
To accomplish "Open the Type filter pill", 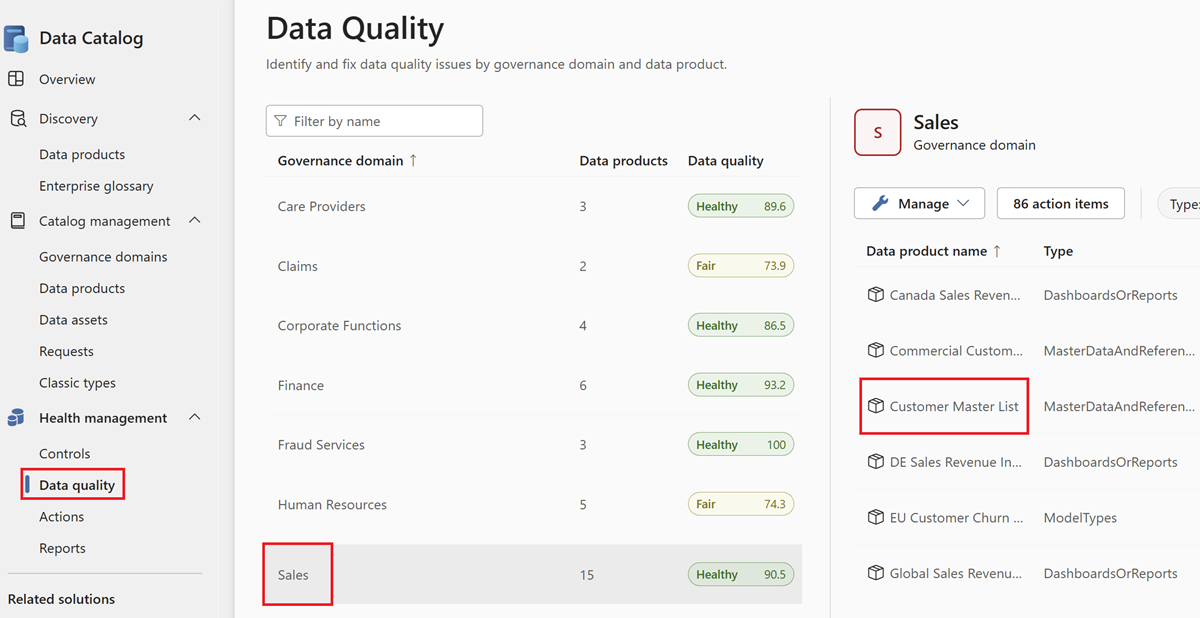I will pos(1180,203).
